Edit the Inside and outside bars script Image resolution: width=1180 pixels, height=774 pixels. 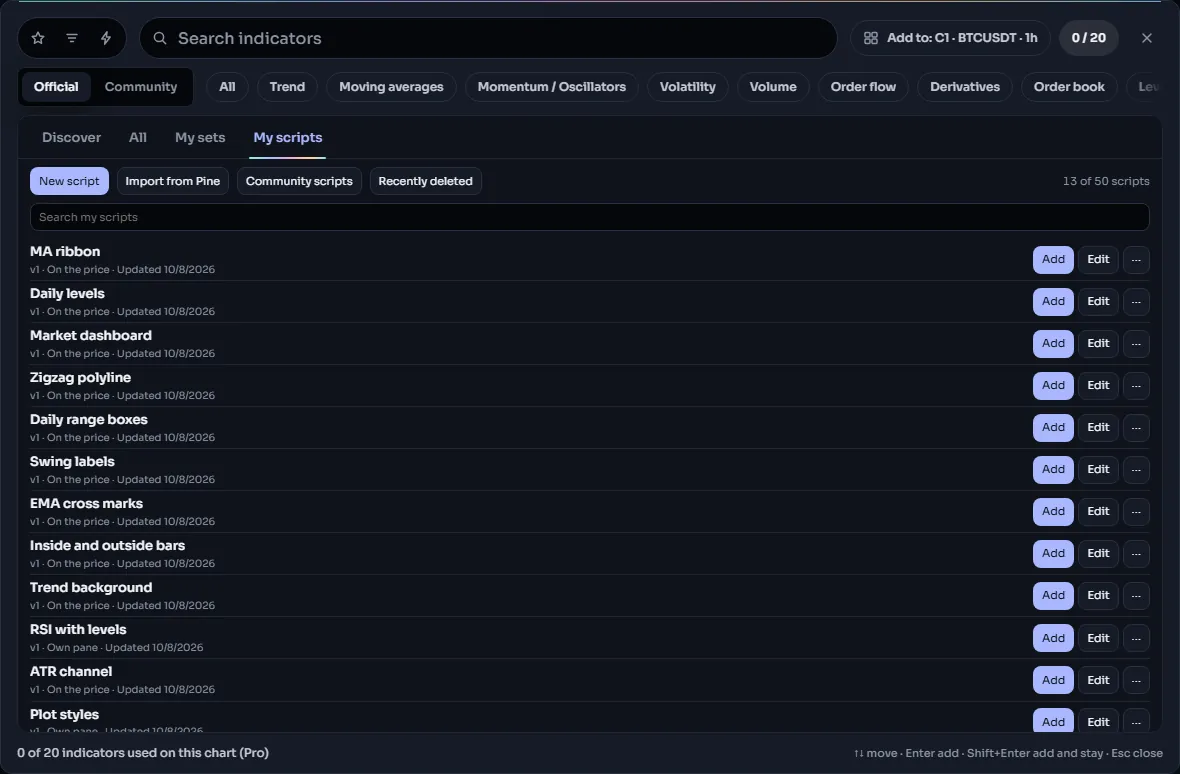click(x=1098, y=554)
